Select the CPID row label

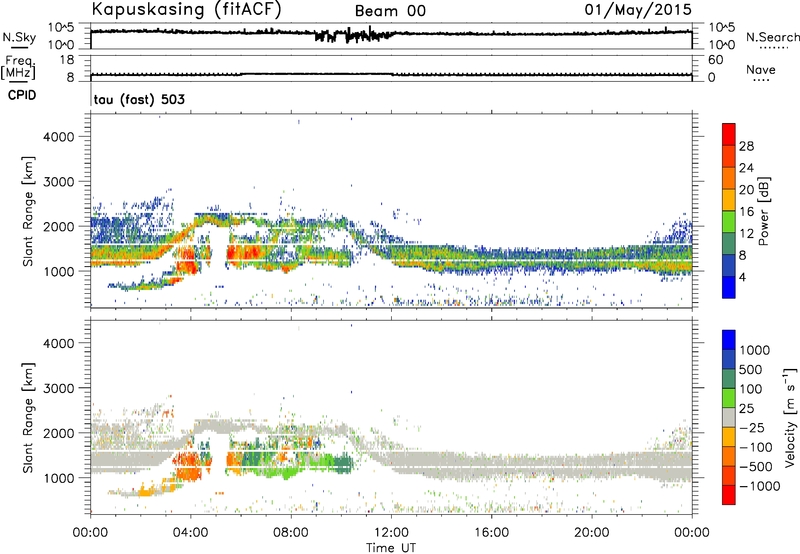tap(22, 95)
